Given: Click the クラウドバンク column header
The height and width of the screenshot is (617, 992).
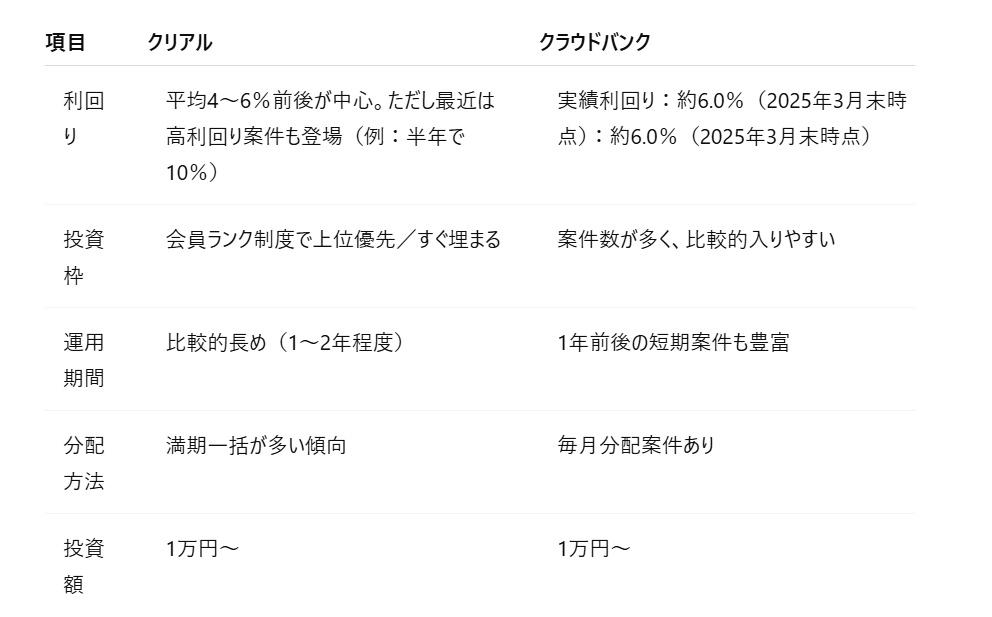Looking at the screenshot, I should point(594,42).
